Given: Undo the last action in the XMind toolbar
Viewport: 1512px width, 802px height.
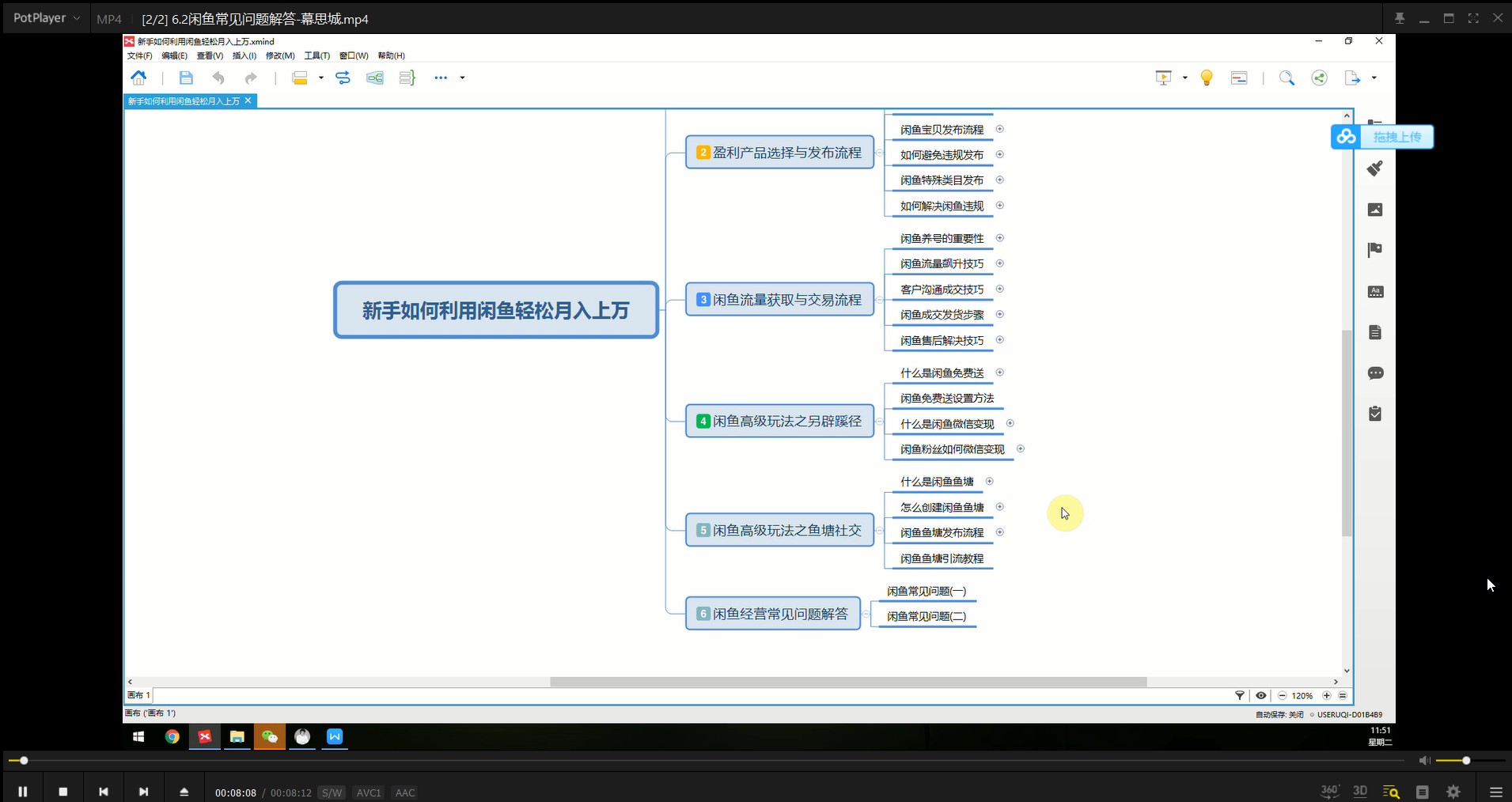Looking at the screenshot, I should tap(218, 78).
